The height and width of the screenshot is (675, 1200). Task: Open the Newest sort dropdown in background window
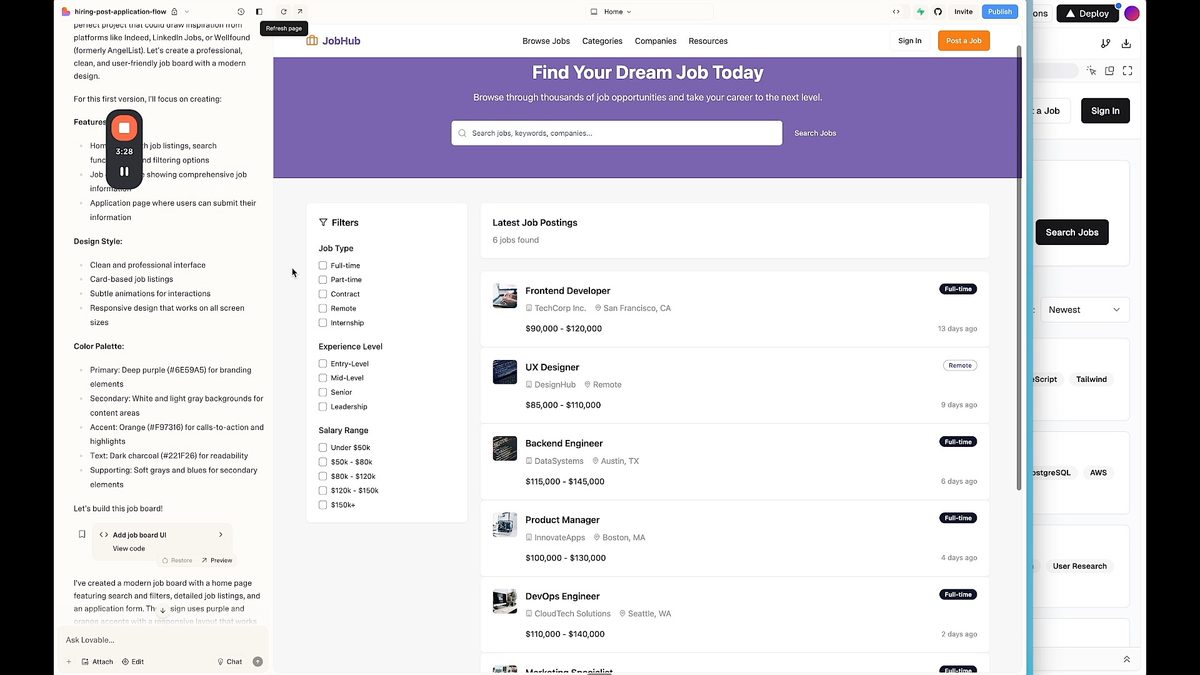click(x=1086, y=310)
